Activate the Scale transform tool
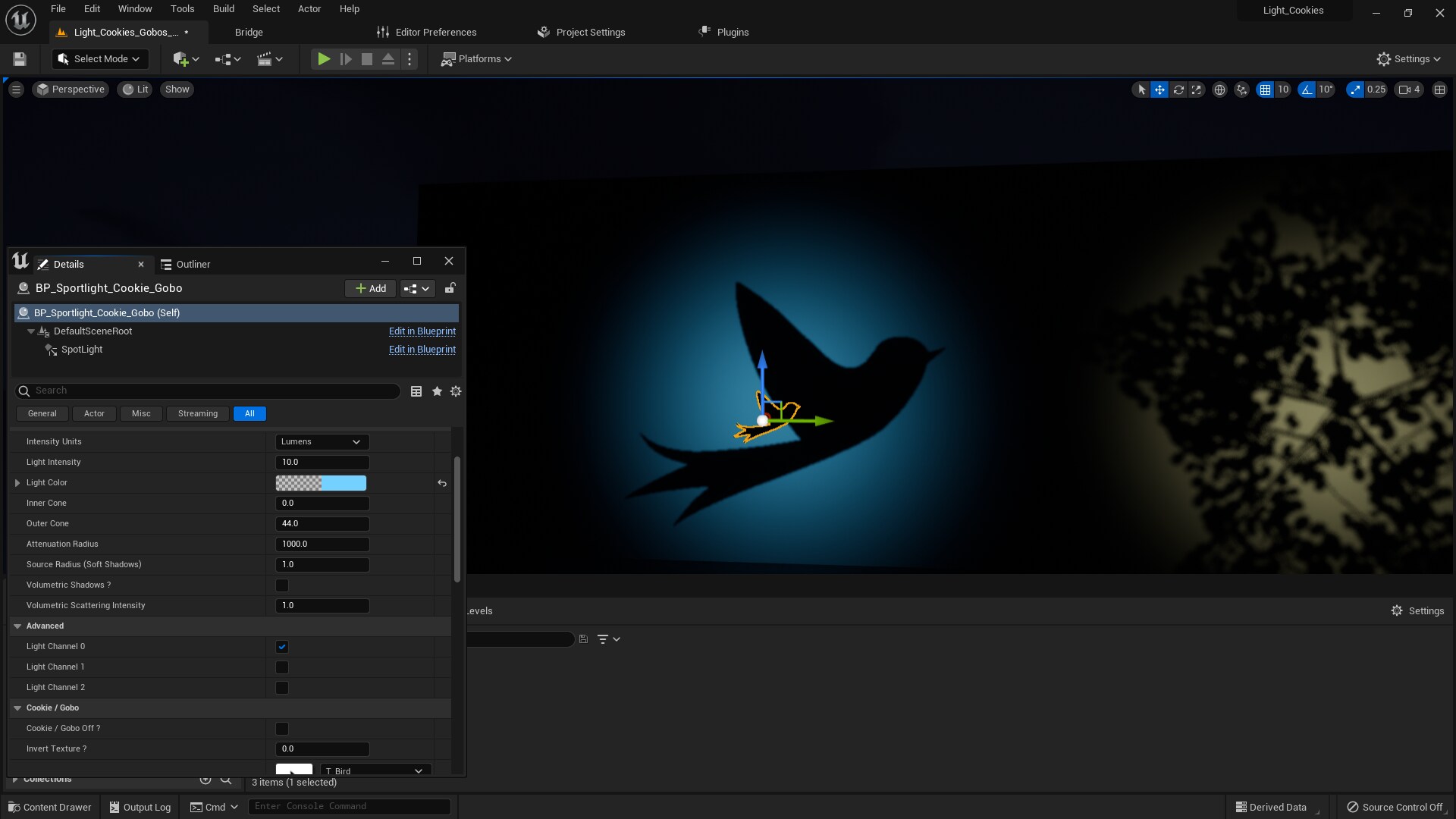 click(x=1196, y=89)
